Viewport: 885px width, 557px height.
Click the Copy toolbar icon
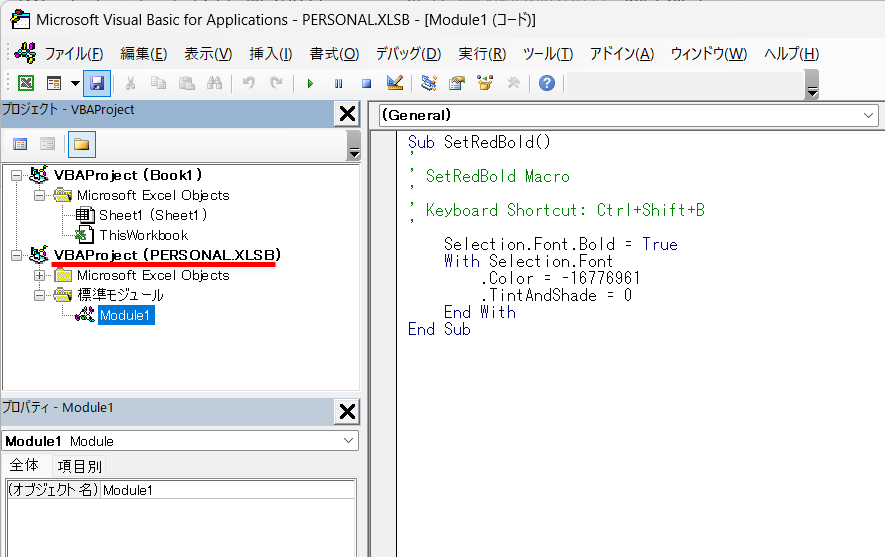(x=159, y=84)
